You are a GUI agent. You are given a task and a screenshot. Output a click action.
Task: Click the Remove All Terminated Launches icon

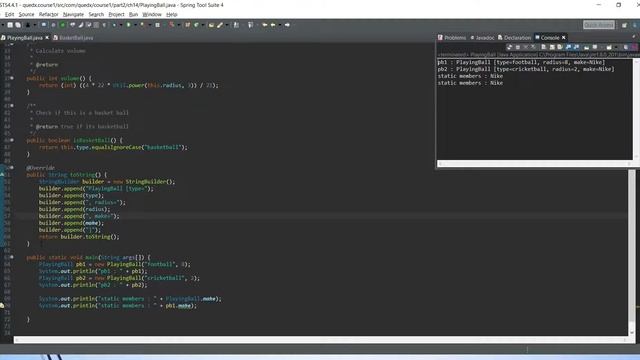[x=533, y=47]
